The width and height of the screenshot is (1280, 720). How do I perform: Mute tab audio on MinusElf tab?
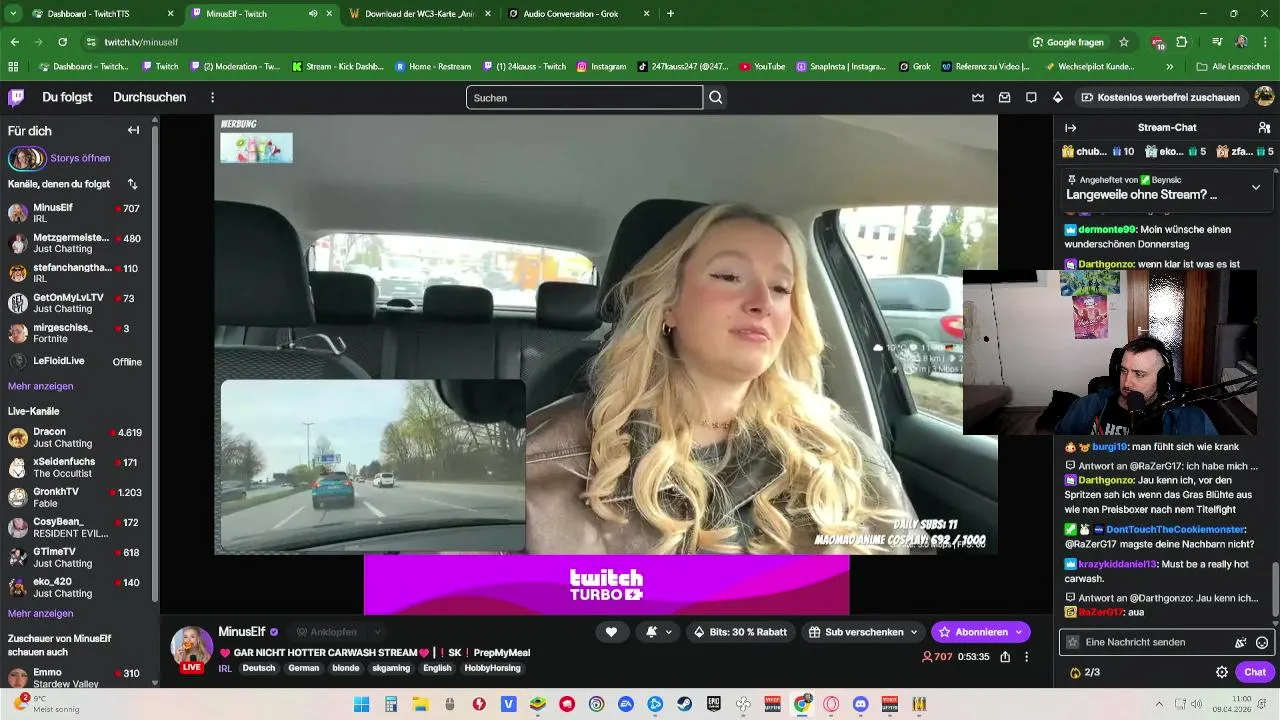pyautogui.click(x=313, y=14)
